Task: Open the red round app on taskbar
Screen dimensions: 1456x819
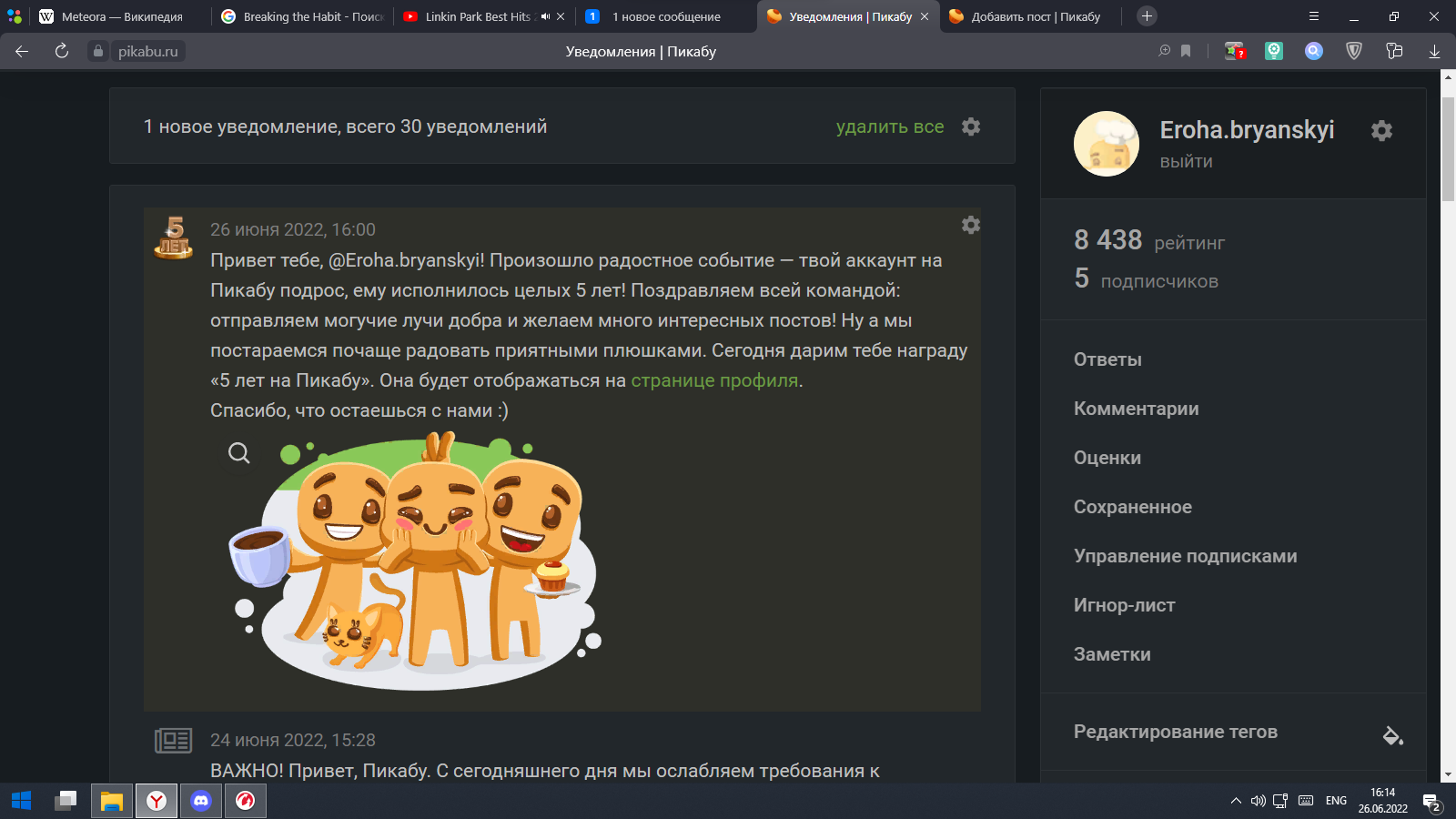Action: coord(245,801)
